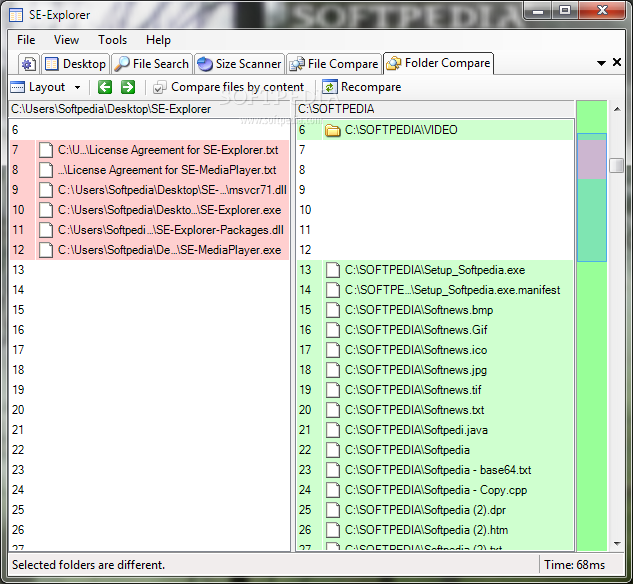Click the SE-Explorer.exe file icon
This screenshot has height=584, width=633.
pos(46,210)
